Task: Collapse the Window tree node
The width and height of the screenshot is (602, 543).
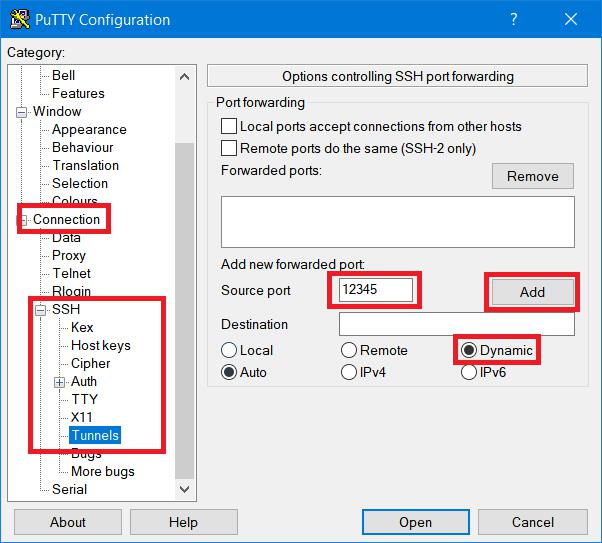Action: pos(22,112)
